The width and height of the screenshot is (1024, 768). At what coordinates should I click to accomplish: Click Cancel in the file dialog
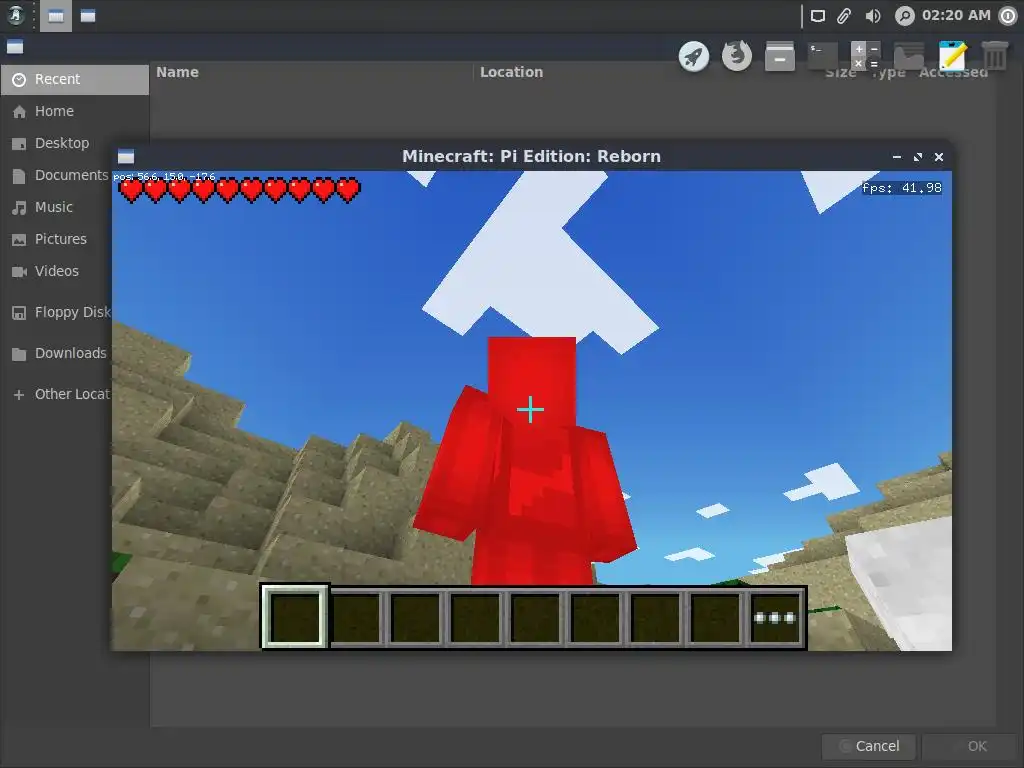[x=869, y=746]
